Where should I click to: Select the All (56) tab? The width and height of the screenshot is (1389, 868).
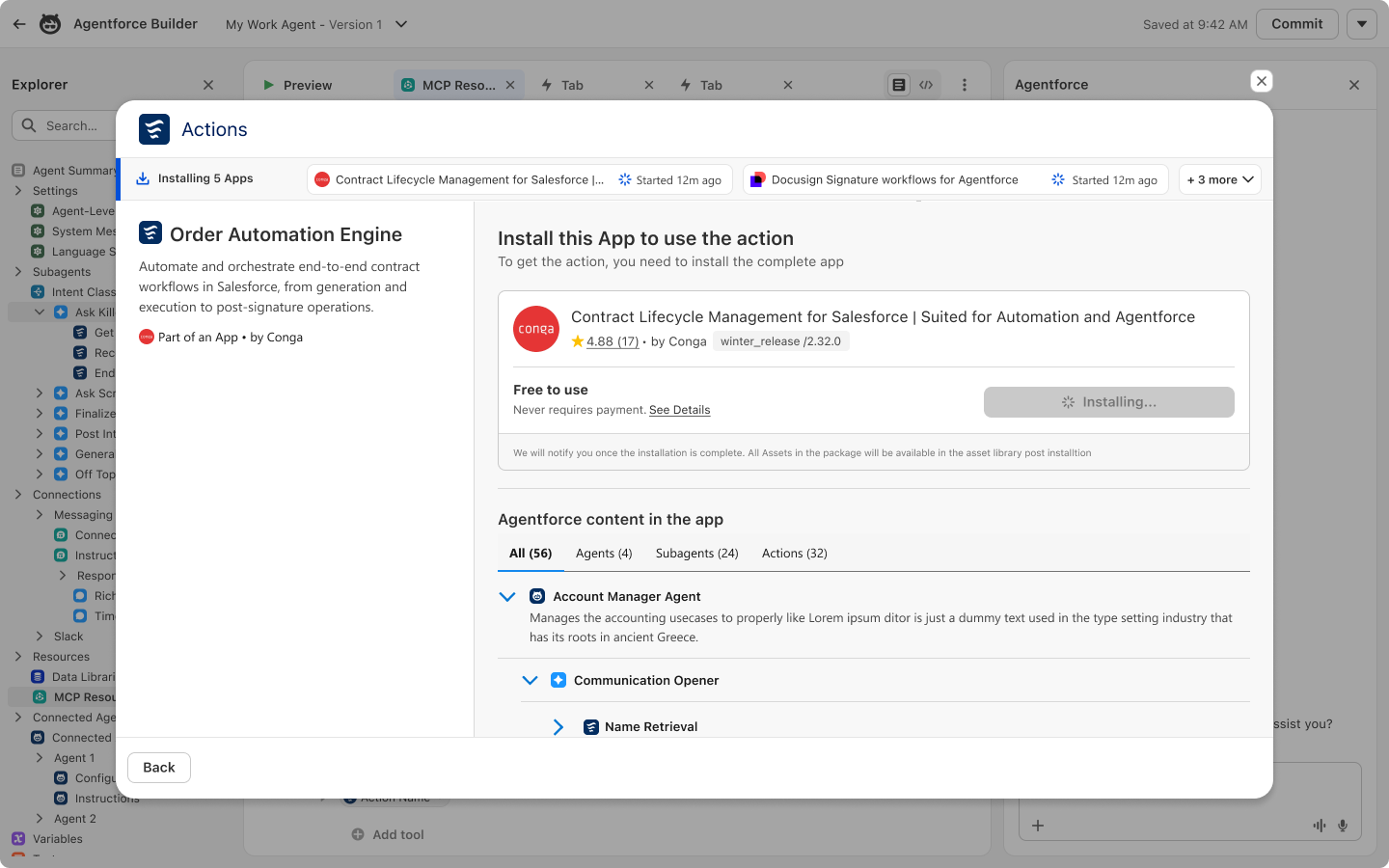click(x=531, y=554)
